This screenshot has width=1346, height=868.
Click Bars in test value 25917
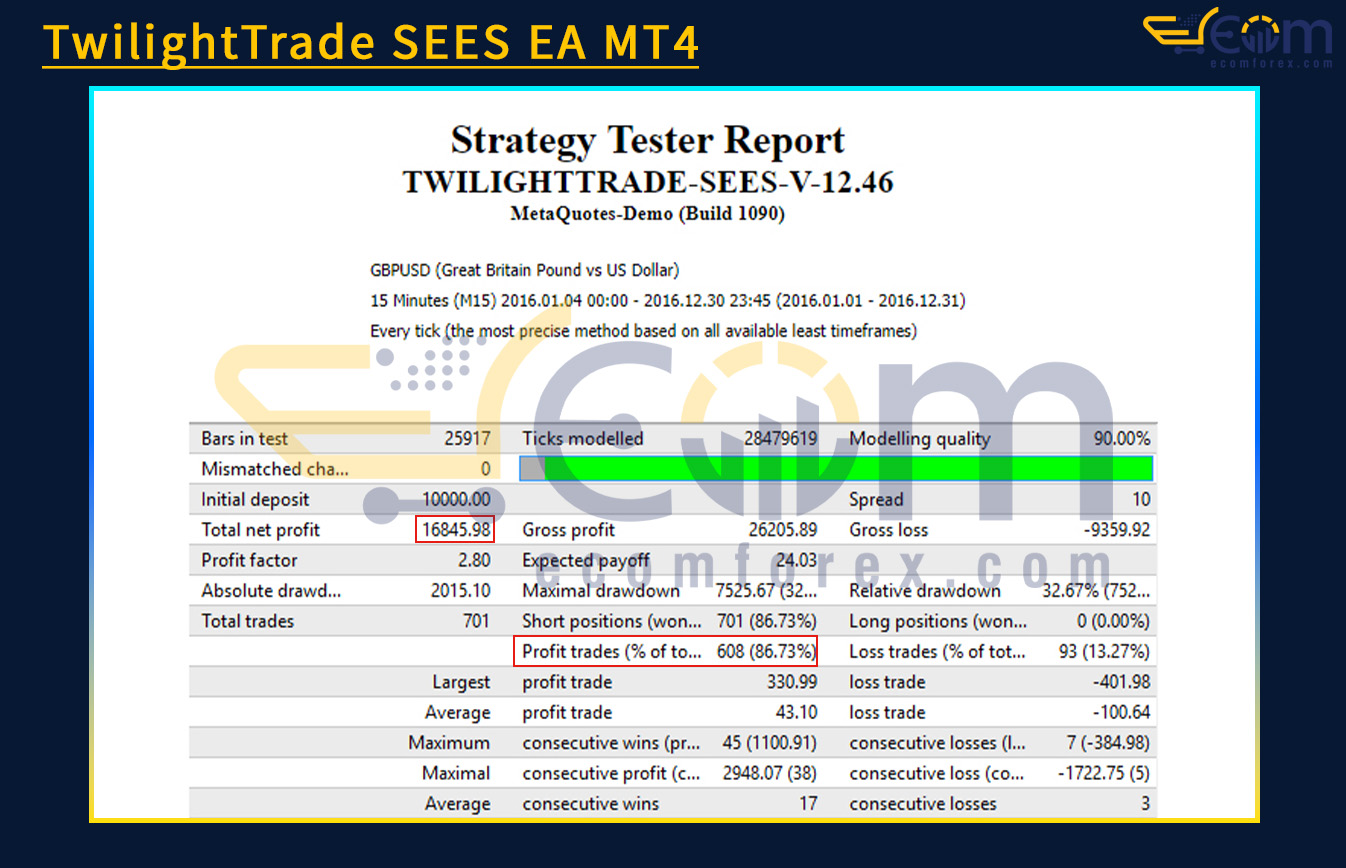pyautogui.click(x=467, y=438)
